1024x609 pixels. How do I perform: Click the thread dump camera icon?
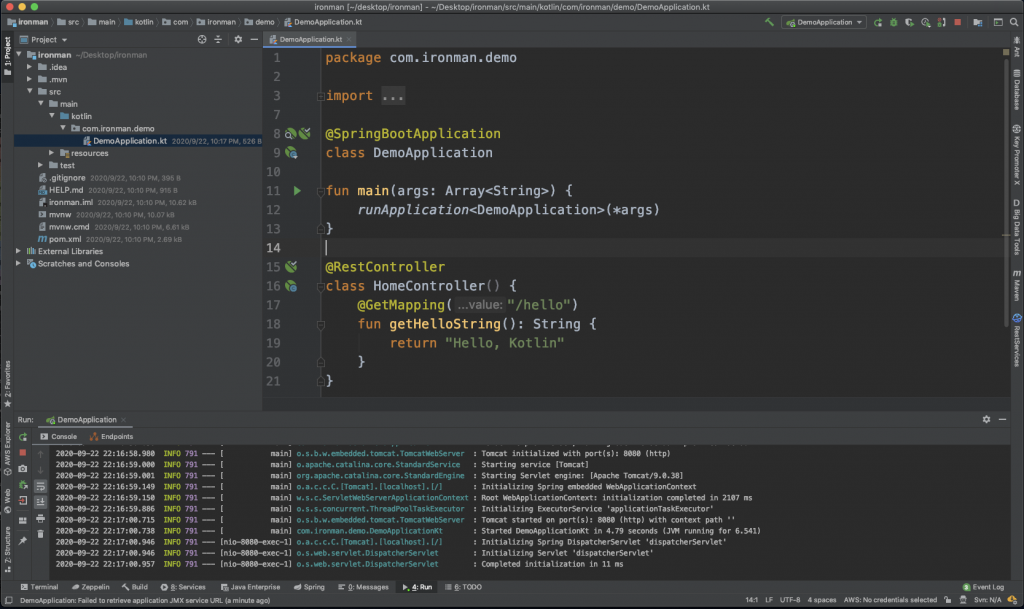tap(23, 469)
